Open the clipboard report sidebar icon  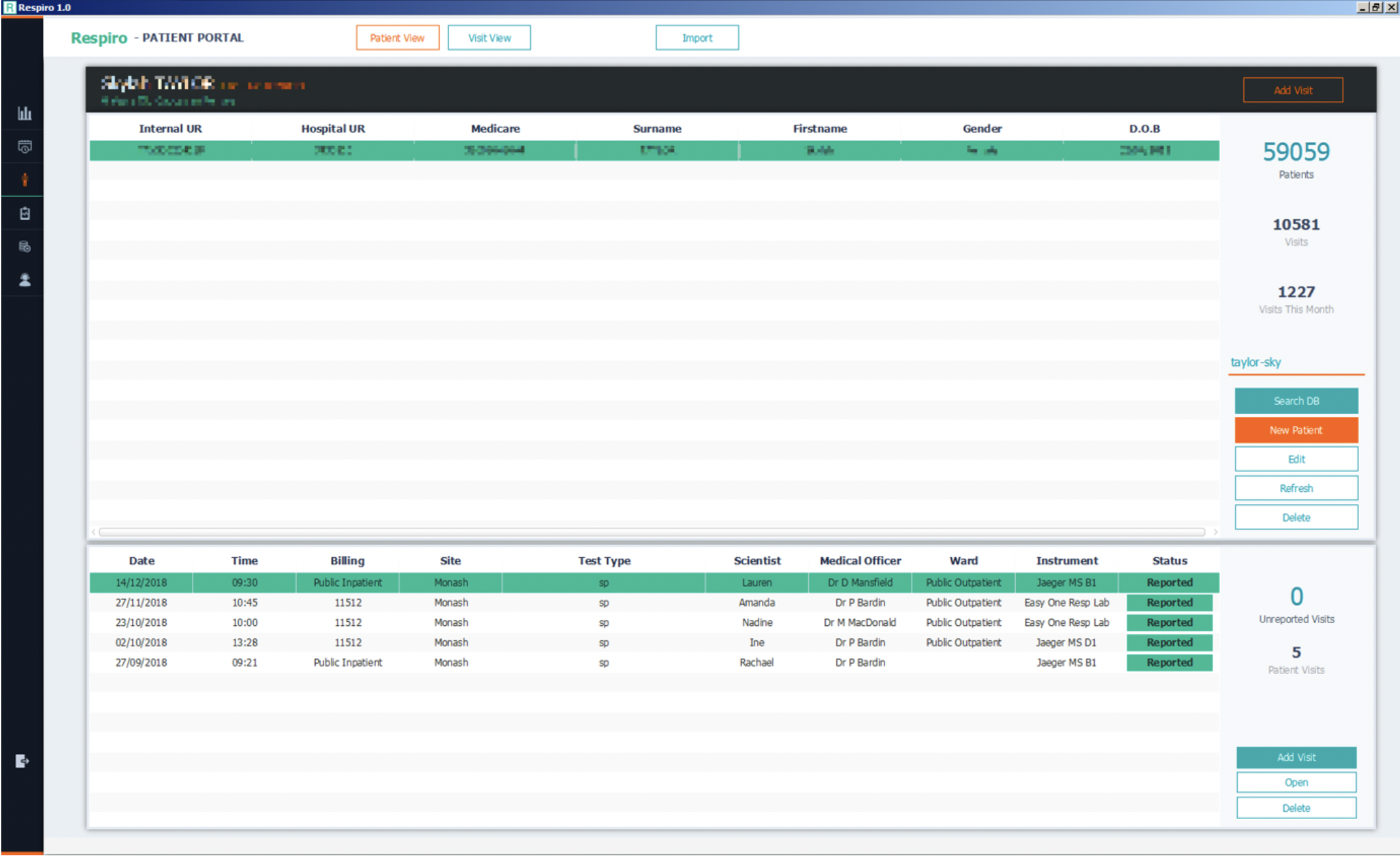pyautogui.click(x=24, y=214)
